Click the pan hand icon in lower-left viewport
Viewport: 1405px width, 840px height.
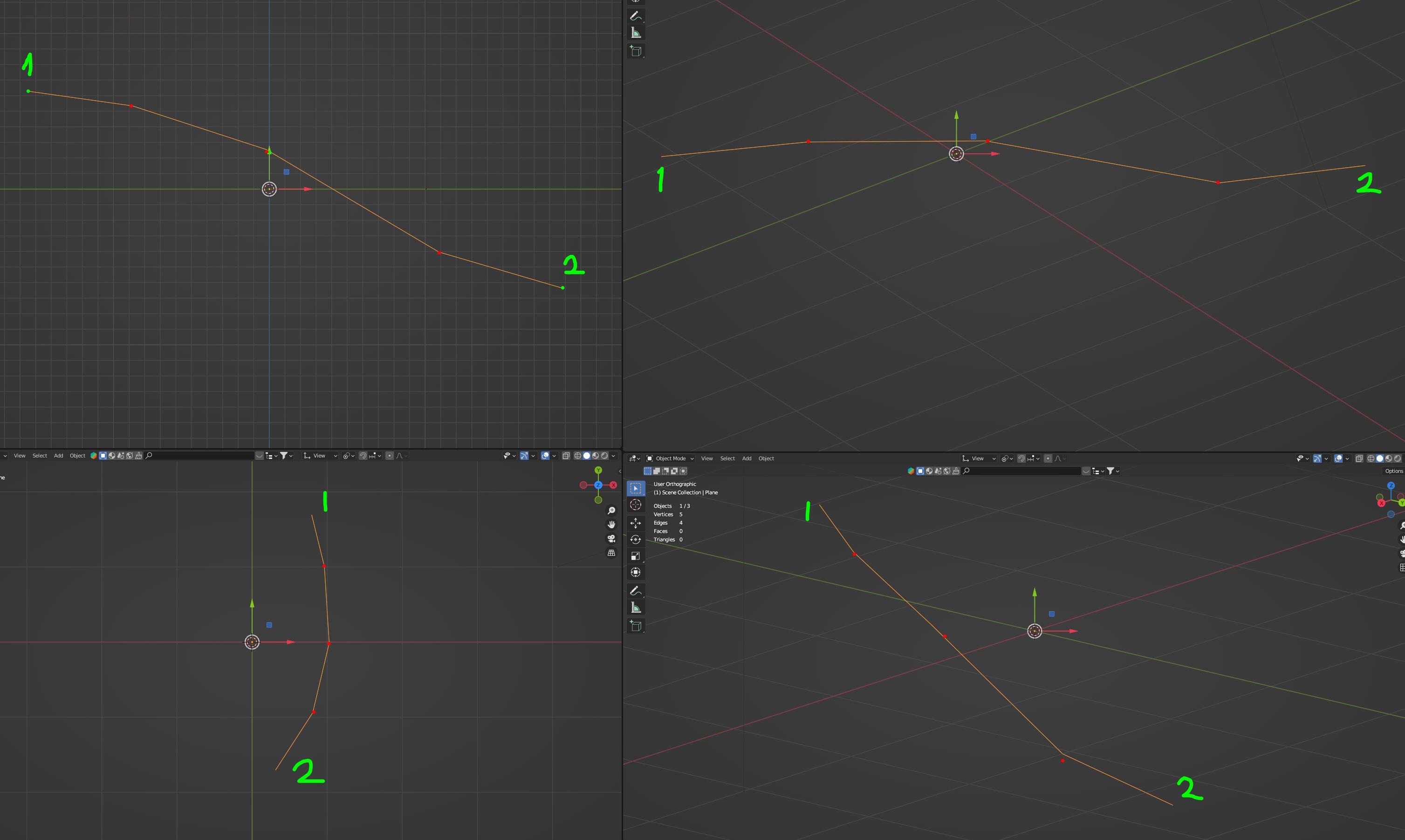point(611,525)
